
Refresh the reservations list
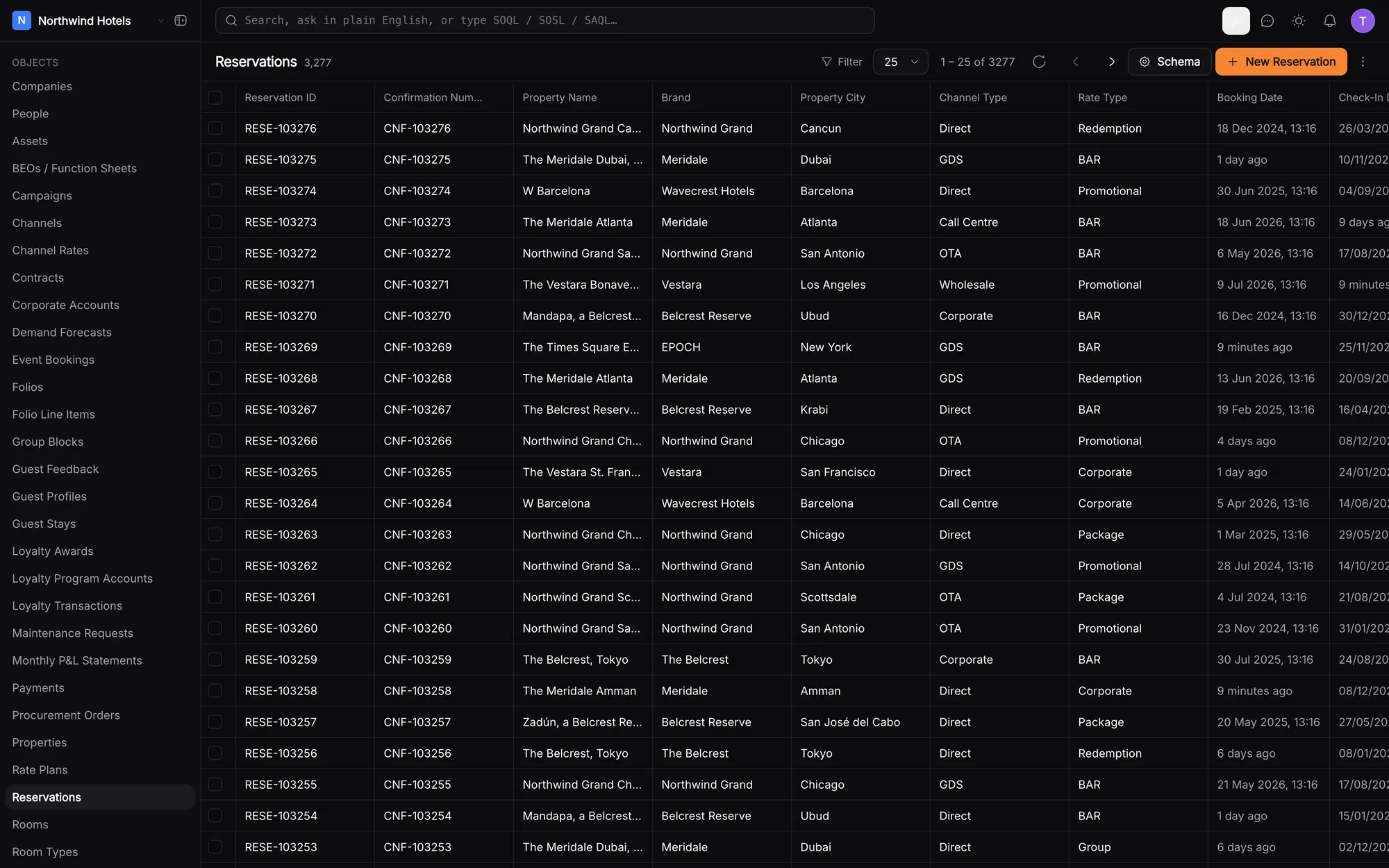[x=1039, y=62]
